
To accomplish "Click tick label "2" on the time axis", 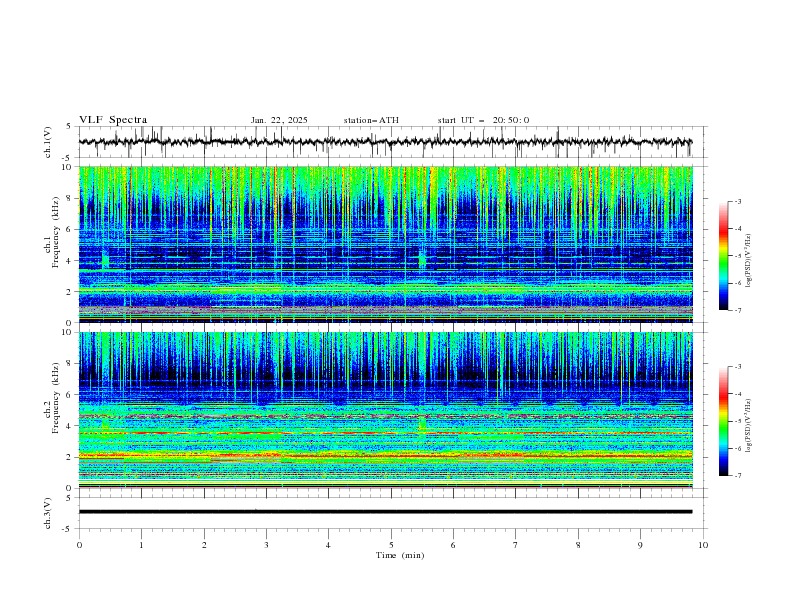I will pyautogui.click(x=204, y=545).
